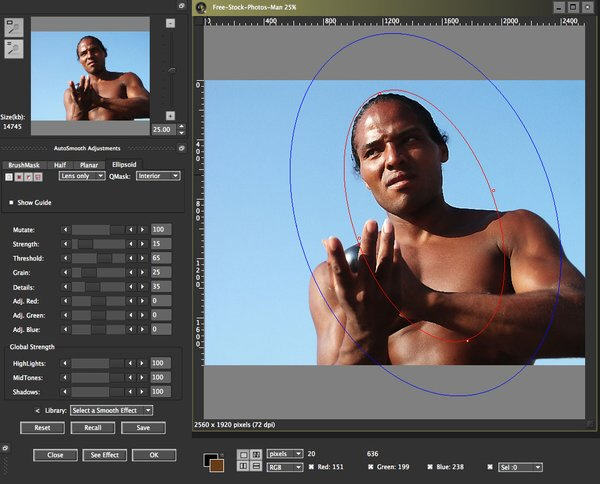Image resolution: width=600 pixels, height=484 pixels.
Task: Click the small '<' arrow beside Library
Action: coord(37,410)
